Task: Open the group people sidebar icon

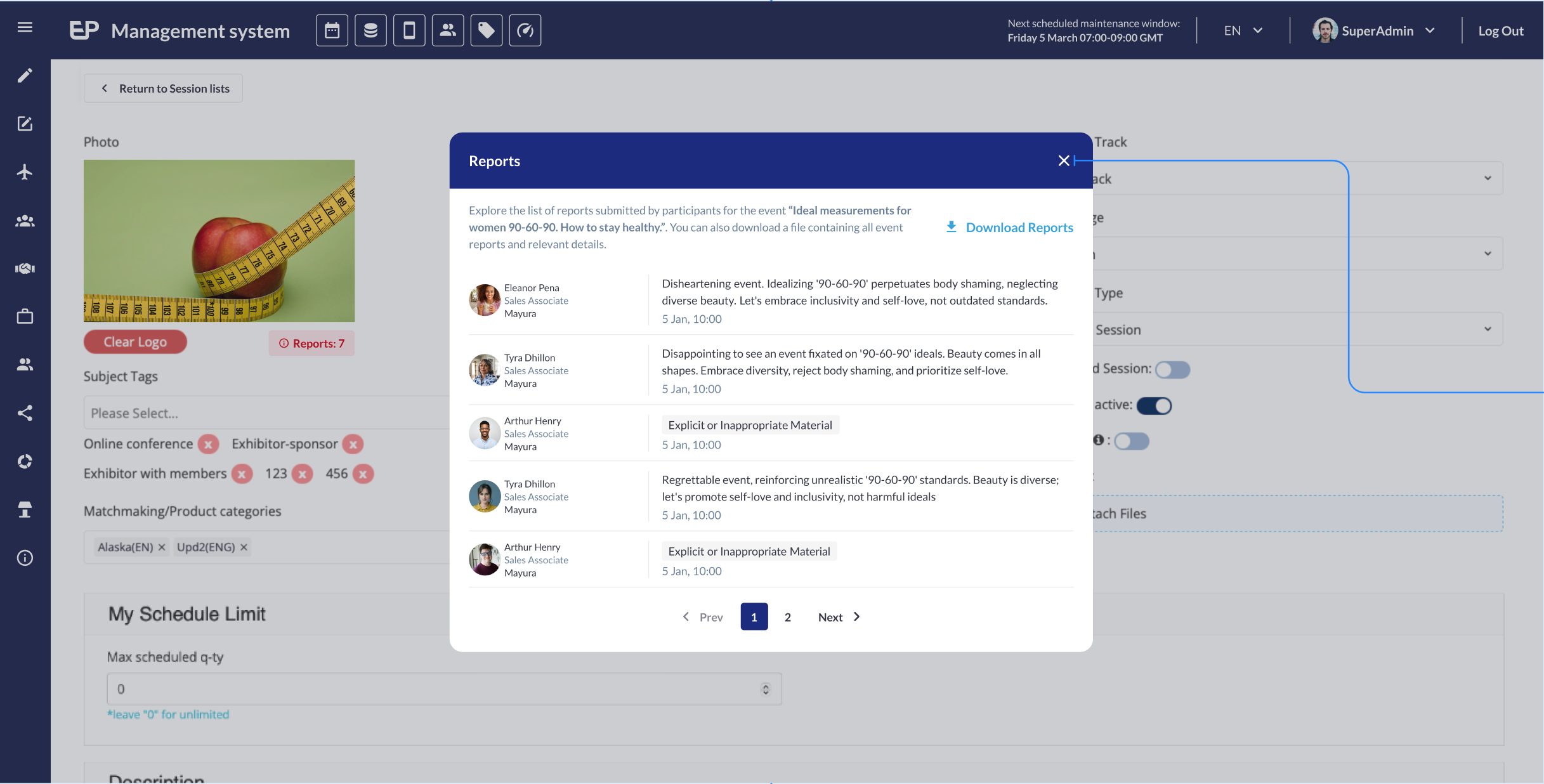Action: click(25, 221)
